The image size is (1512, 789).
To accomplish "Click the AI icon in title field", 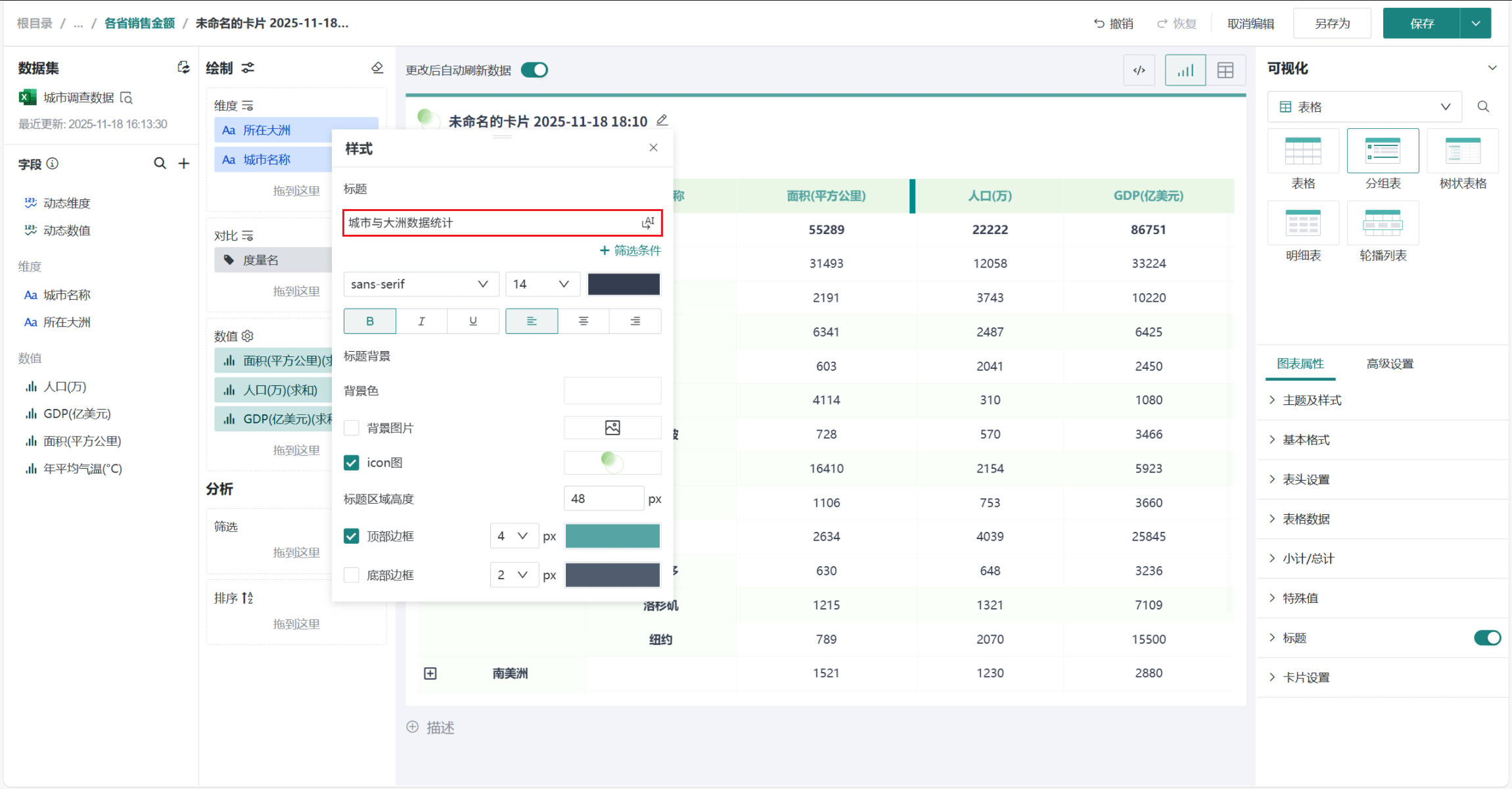I will click(x=648, y=223).
